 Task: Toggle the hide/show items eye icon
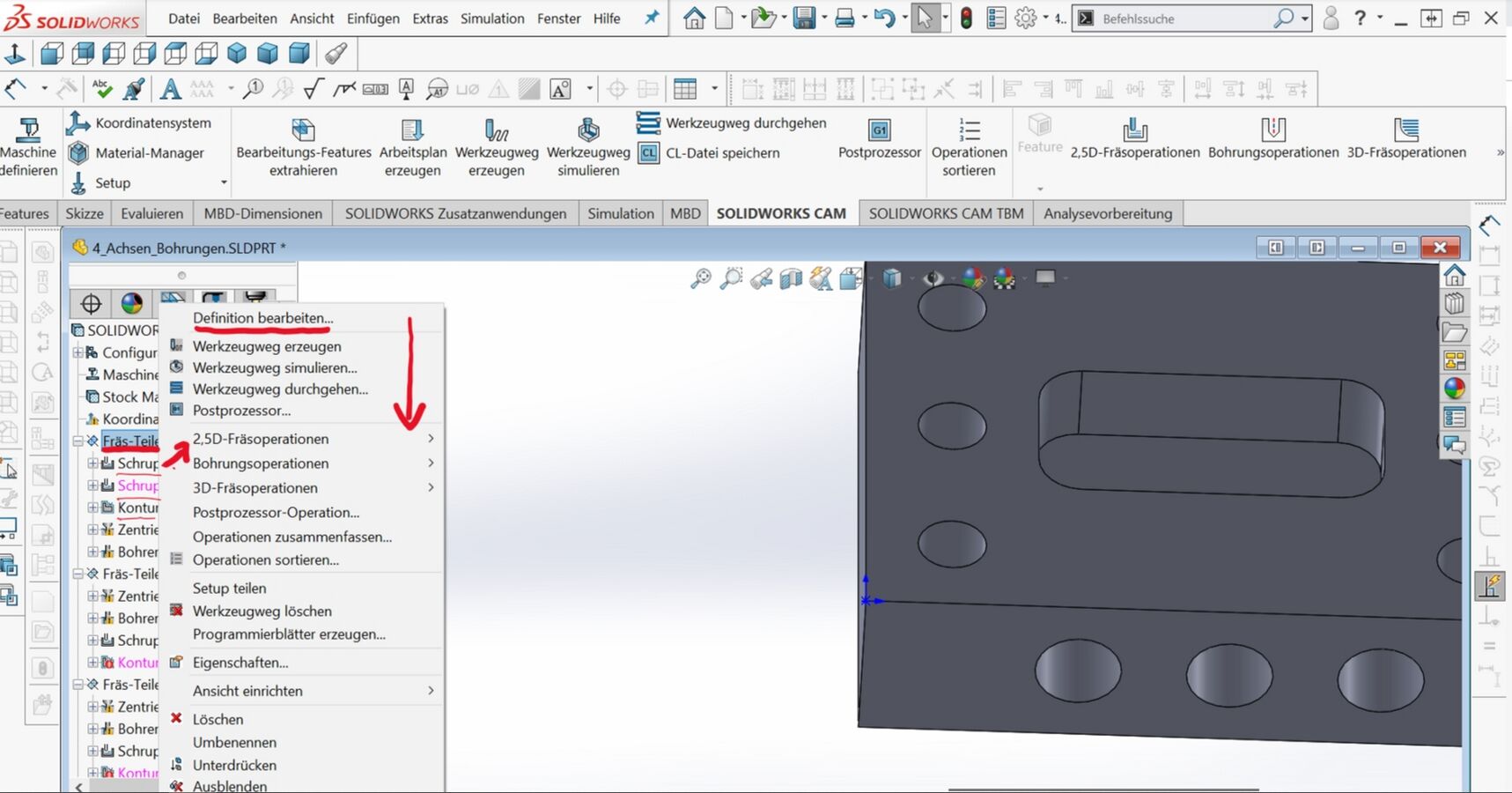click(932, 278)
